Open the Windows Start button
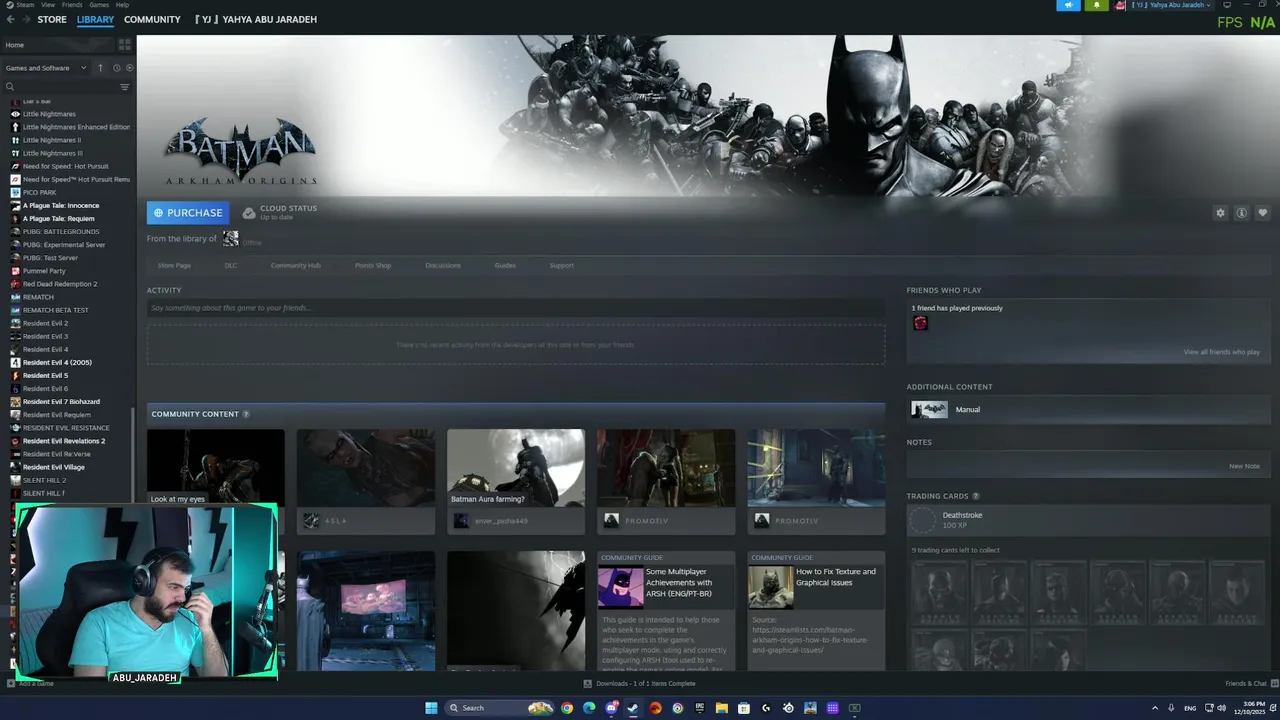The image size is (1280, 720). pos(431,708)
